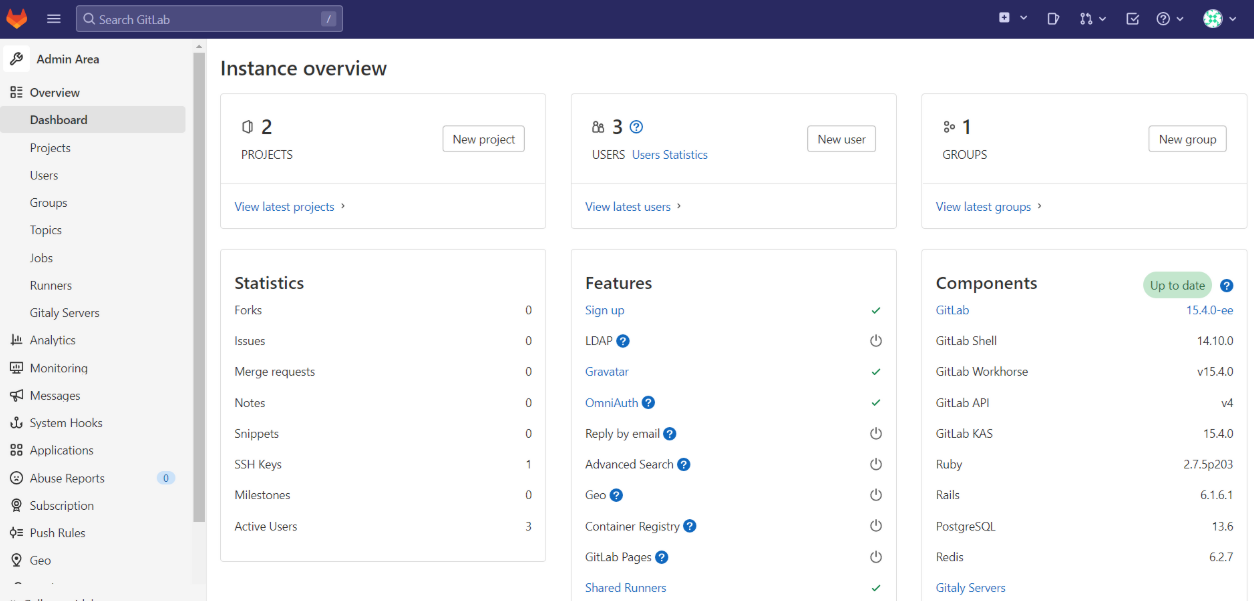Screen dimensions: 1254x601
Task: Open the GitLab component link
Action: click(952, 311)
